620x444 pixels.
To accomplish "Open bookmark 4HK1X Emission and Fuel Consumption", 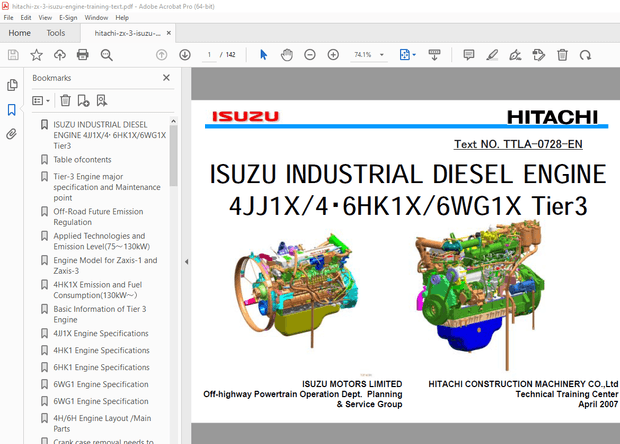I will pyautogui.click(x=98, y=290).
